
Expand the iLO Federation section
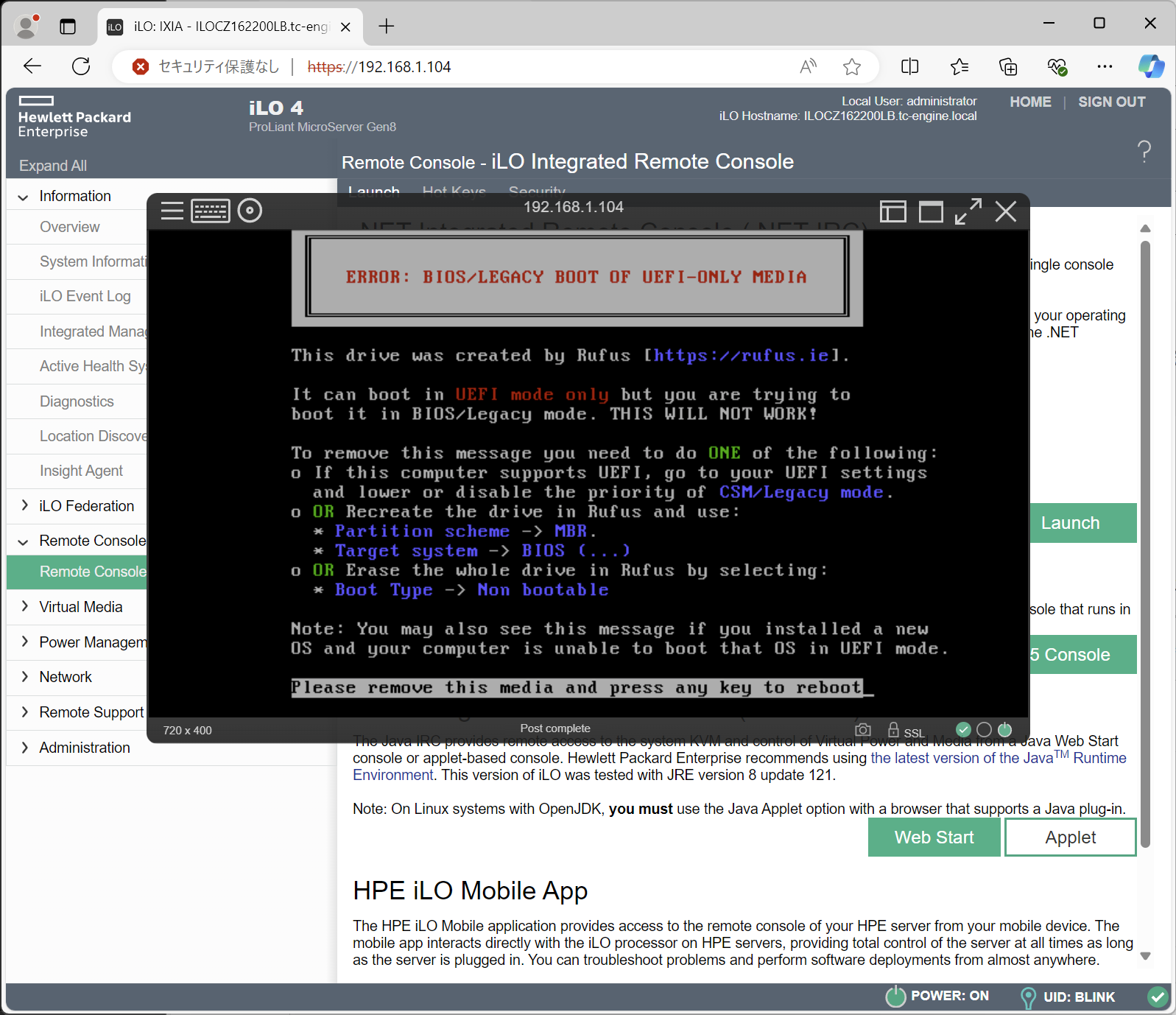[x=24, y=505]
